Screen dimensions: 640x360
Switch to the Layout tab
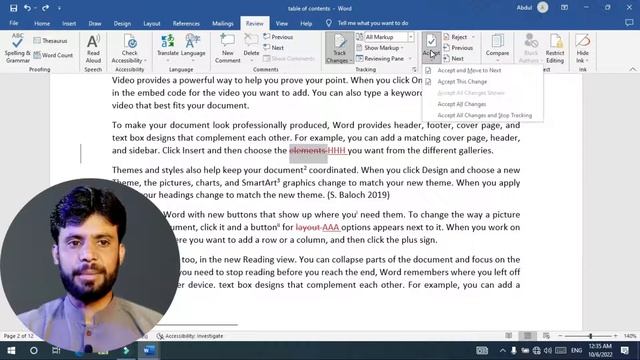[x=152, y=23]
